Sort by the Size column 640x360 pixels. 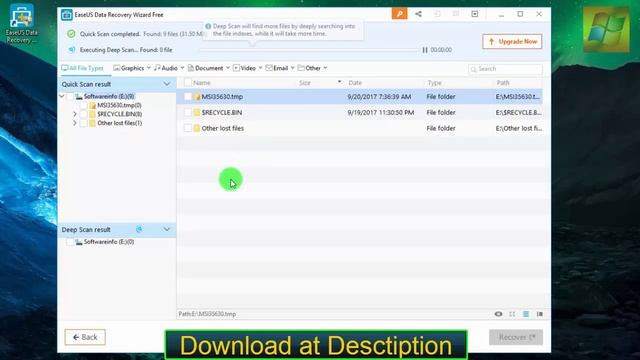click(305, 83)
